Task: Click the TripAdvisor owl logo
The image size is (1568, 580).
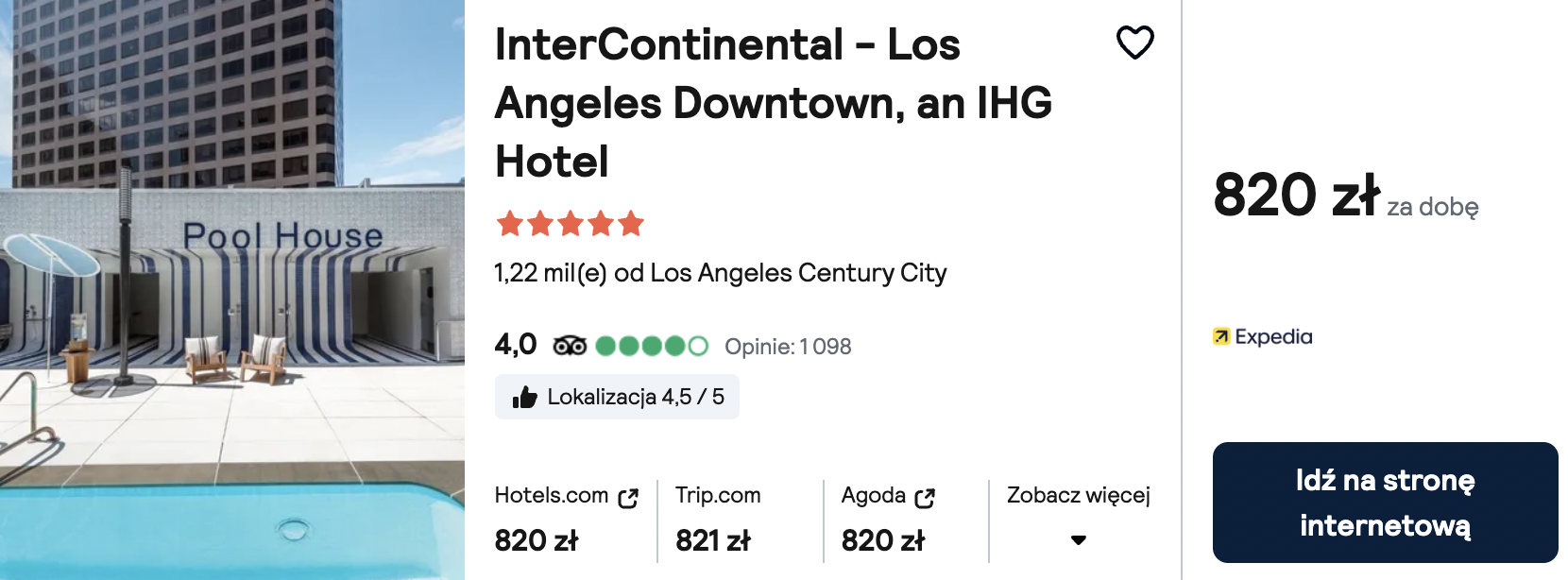Action: click(x=570, y=346)
